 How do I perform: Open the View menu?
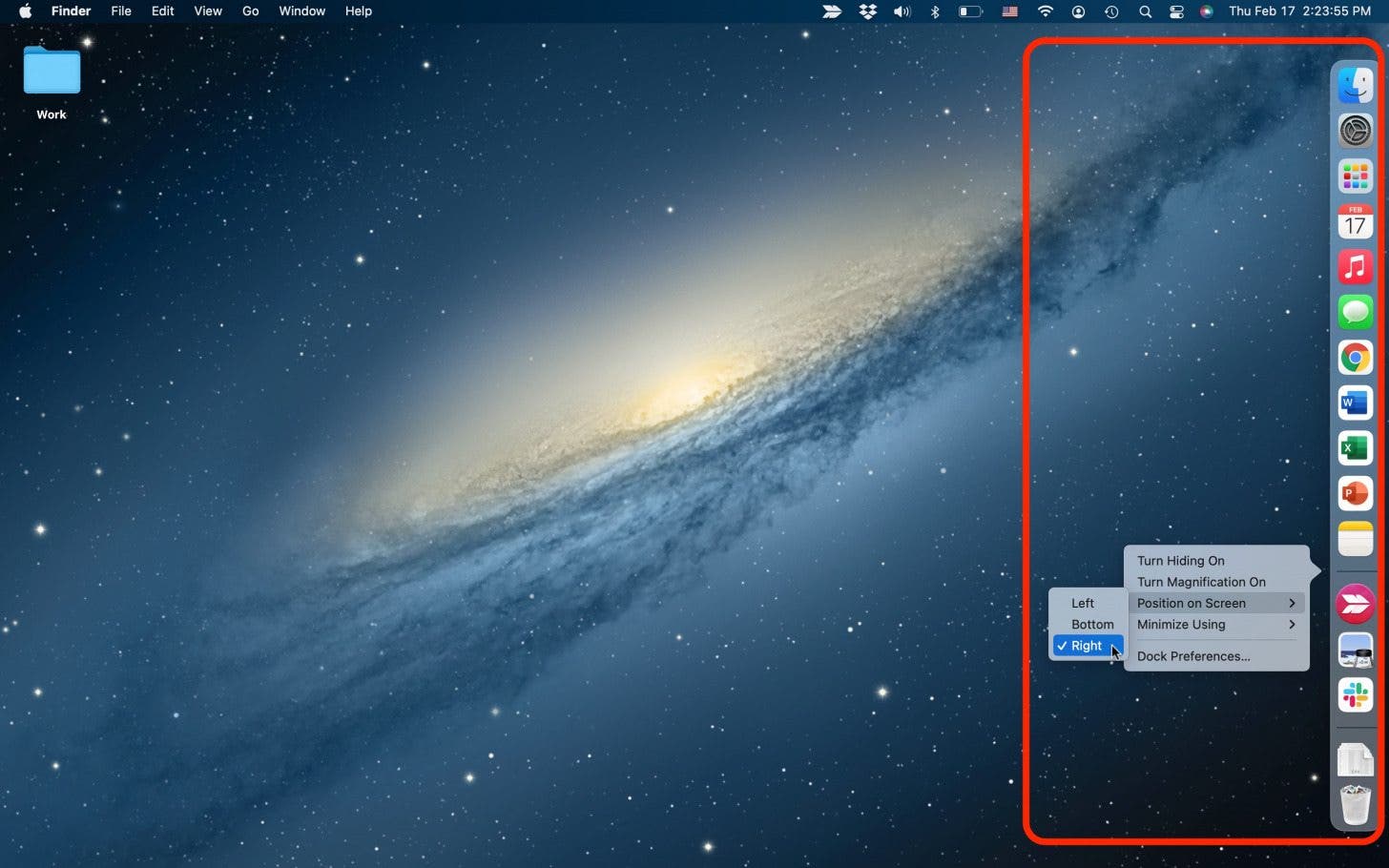click(x=208, y=11)
